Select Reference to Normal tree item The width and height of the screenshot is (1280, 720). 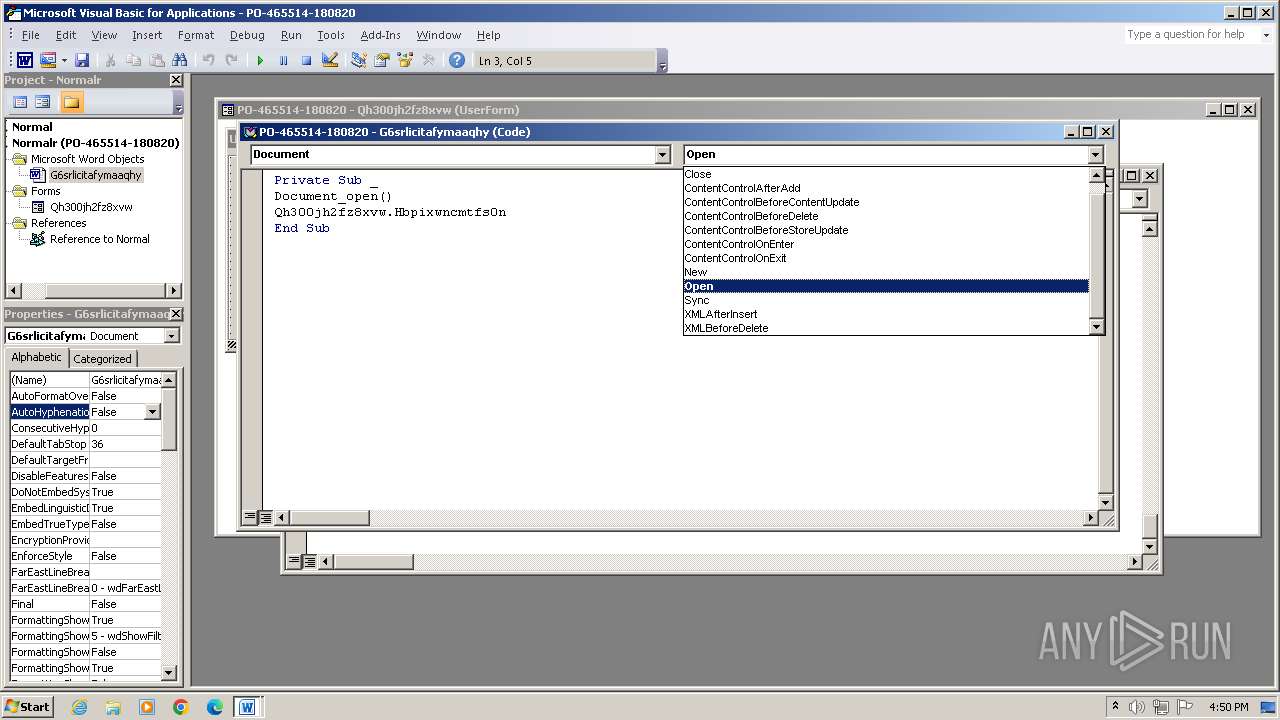pyautogui.click(x=99, y=239)
